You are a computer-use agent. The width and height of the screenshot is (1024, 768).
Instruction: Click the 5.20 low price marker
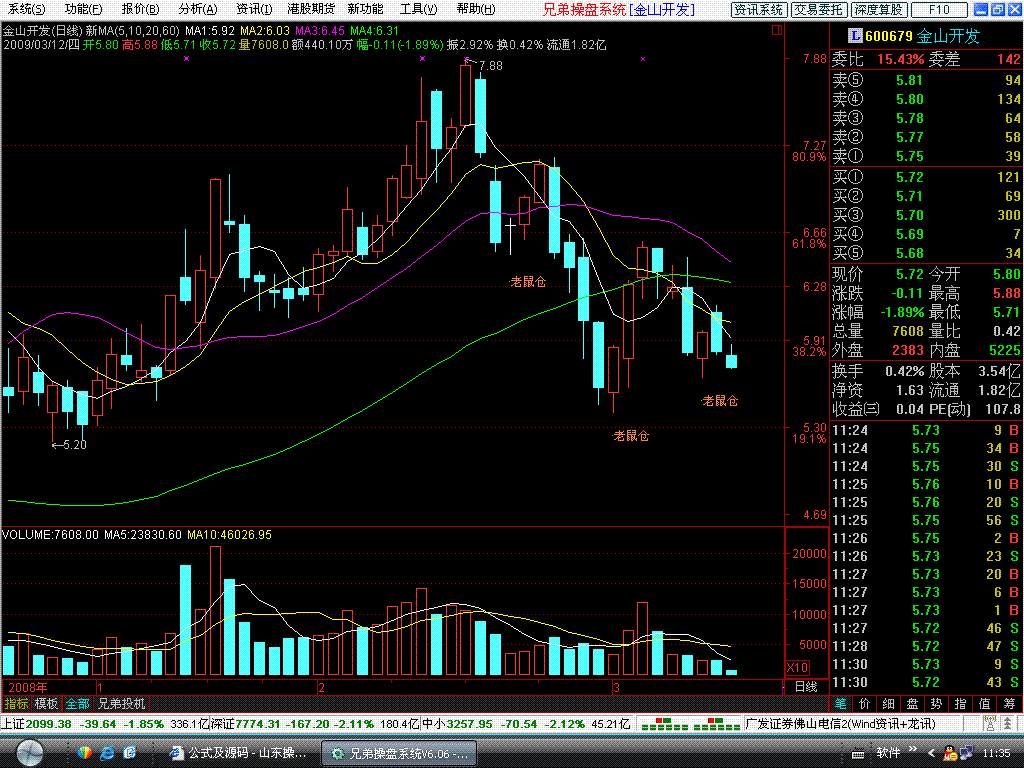74,445
